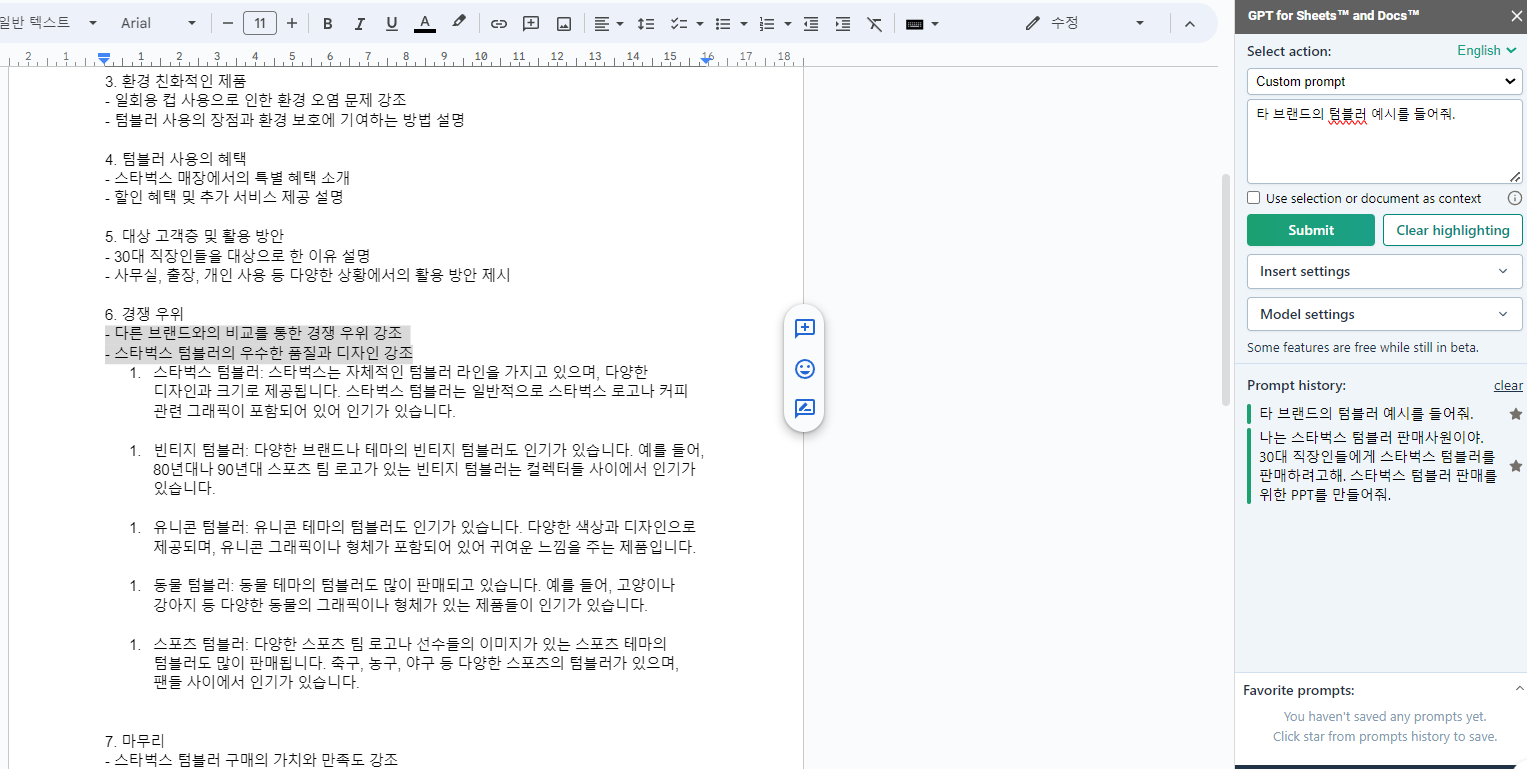Click the right indent marker on the ruler

[x=706, y=60]
